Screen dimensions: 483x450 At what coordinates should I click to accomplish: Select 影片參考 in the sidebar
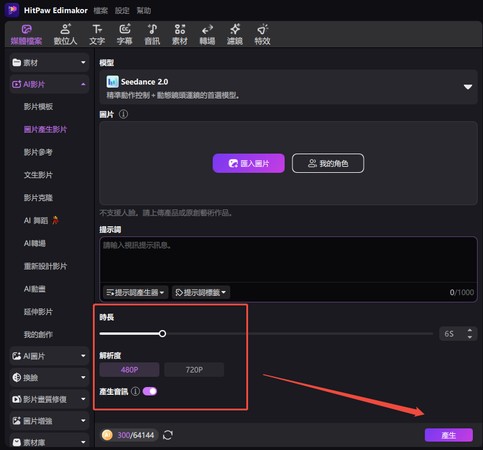pos(38,152)
